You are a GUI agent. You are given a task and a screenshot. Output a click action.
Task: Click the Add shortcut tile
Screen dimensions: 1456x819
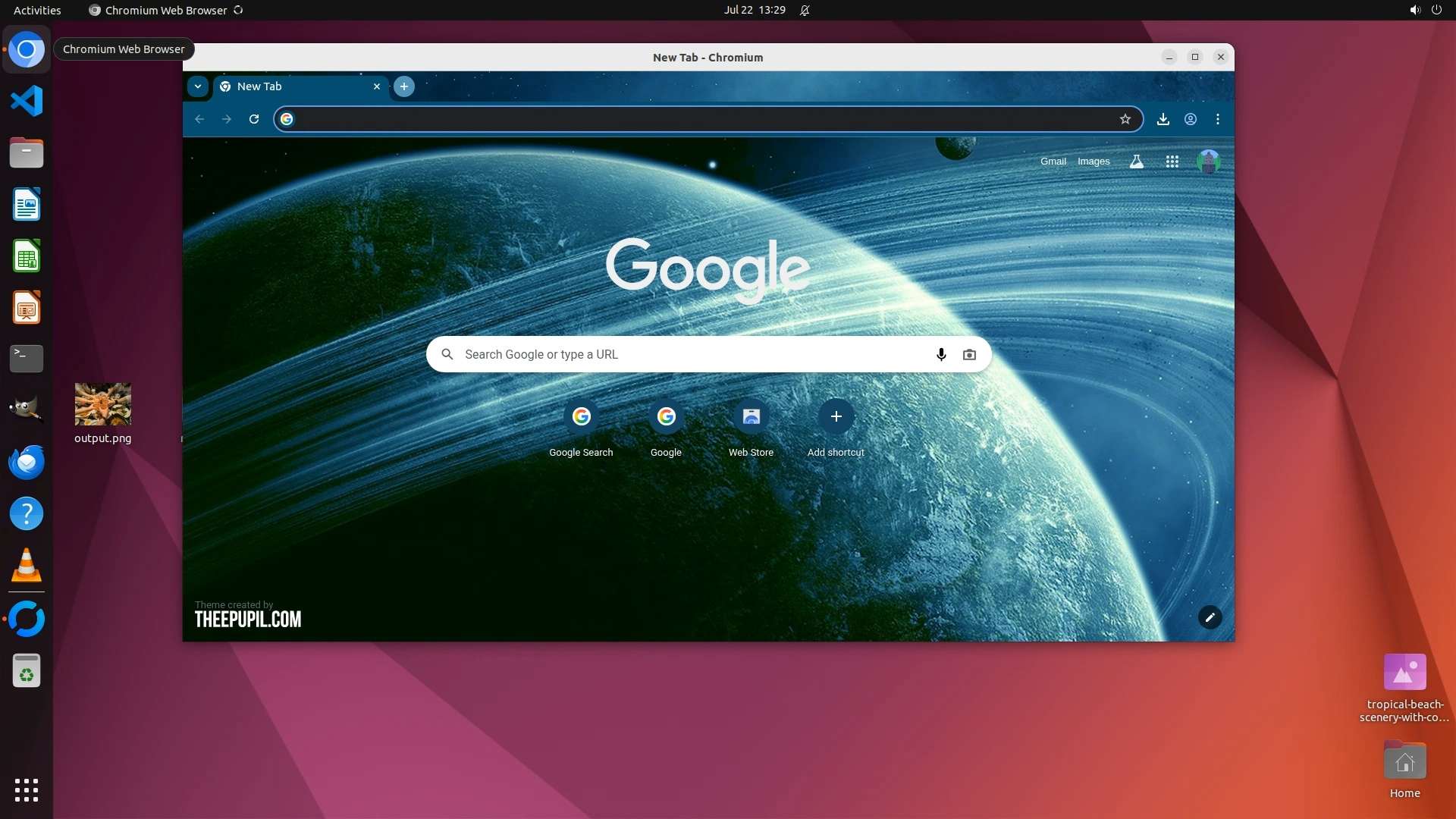pos(836,417)
